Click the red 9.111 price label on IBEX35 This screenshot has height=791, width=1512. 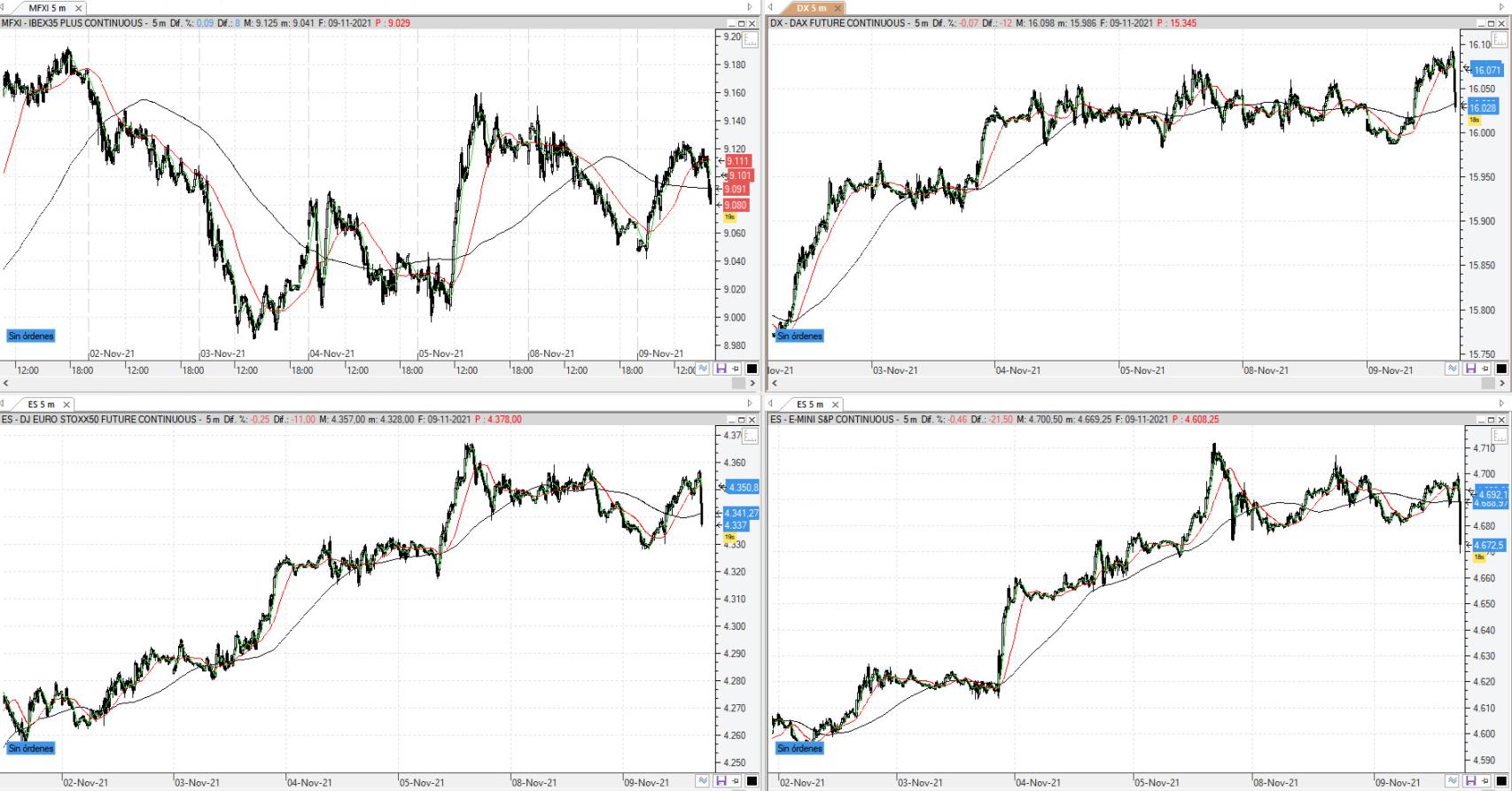point(738,161)
